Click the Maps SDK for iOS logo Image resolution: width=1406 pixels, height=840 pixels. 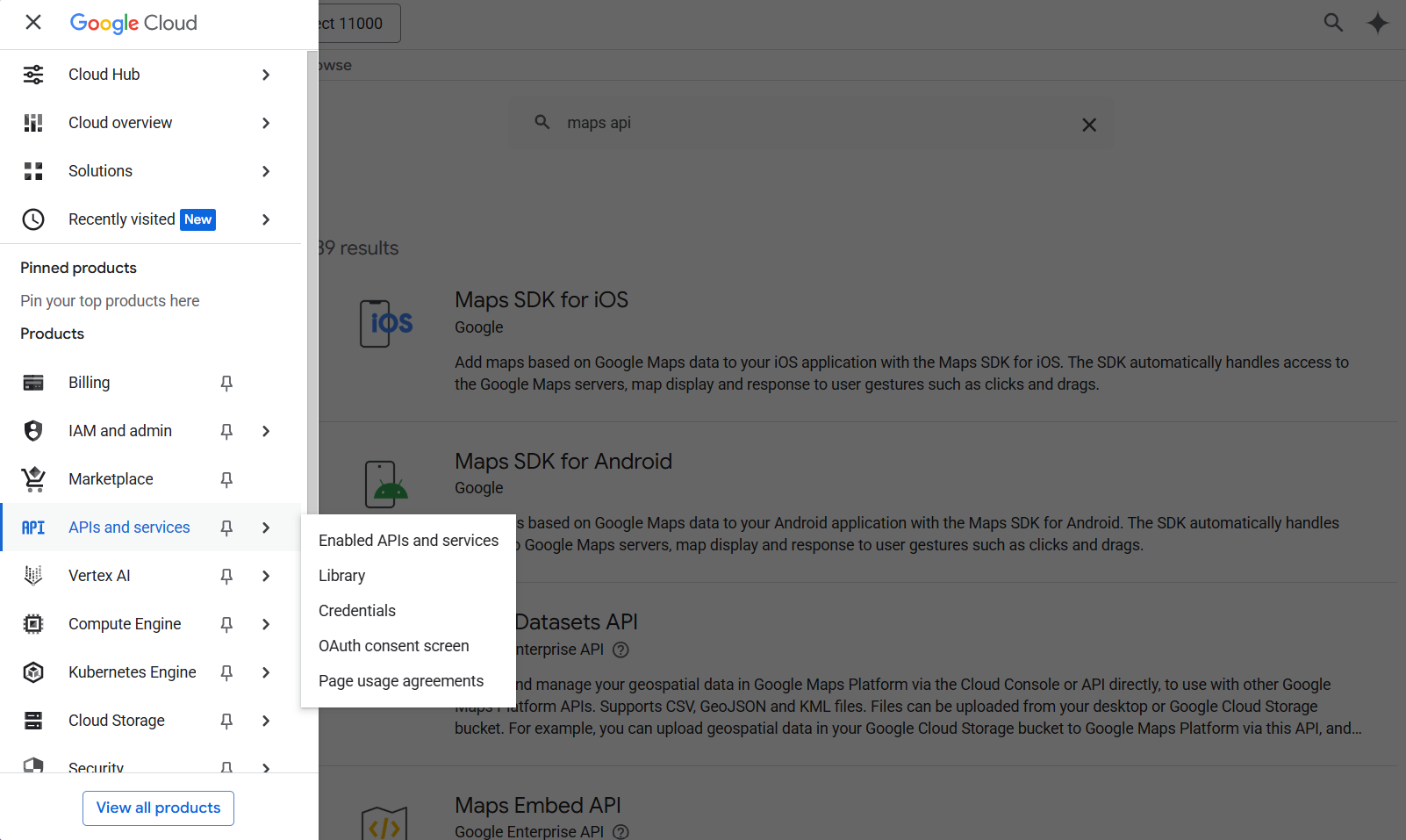387,323
